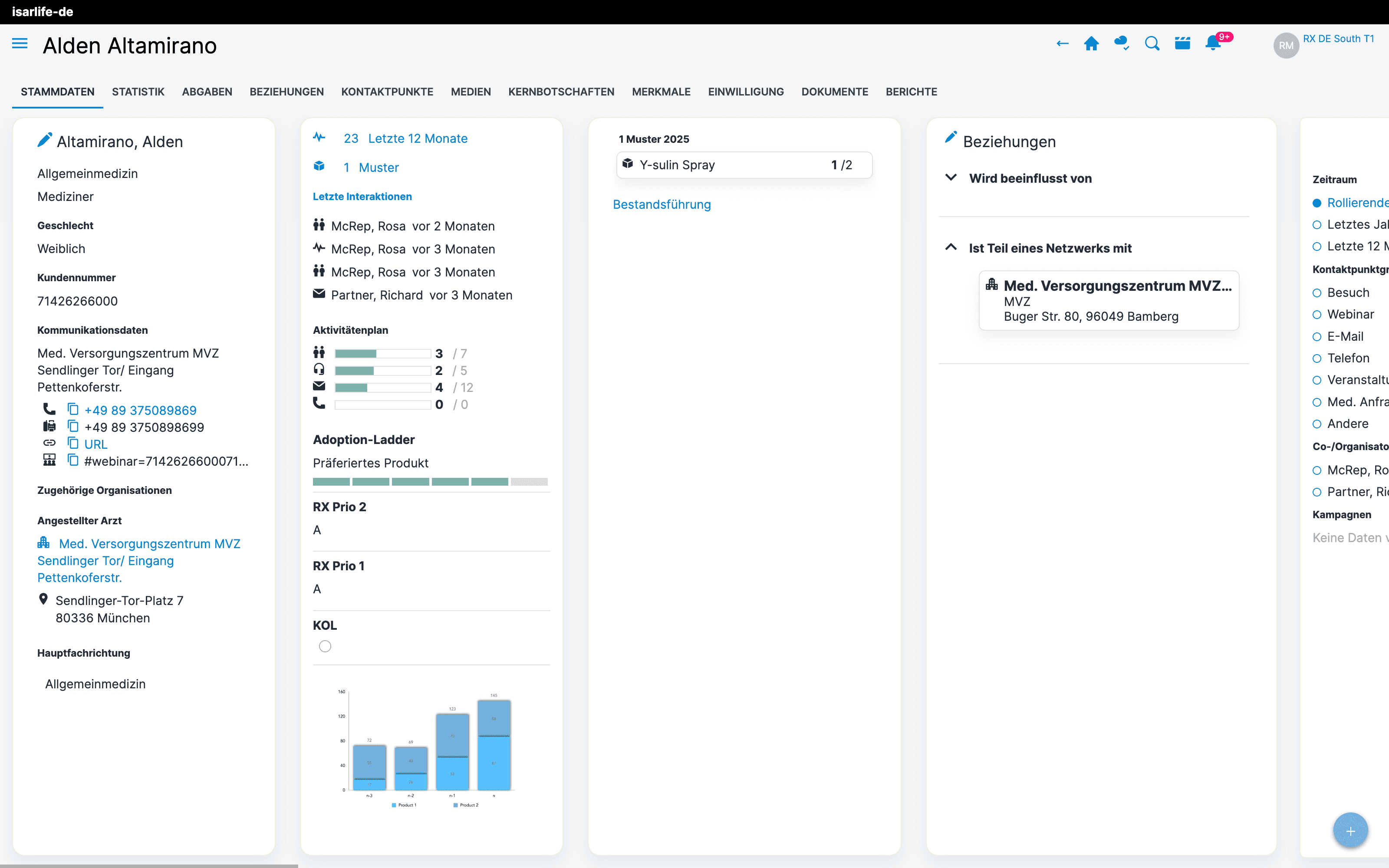Screen dimensions: 1389x868
Task: Collapse Ist Teil eines Netzwerks mit
Action: coord(951,247)
